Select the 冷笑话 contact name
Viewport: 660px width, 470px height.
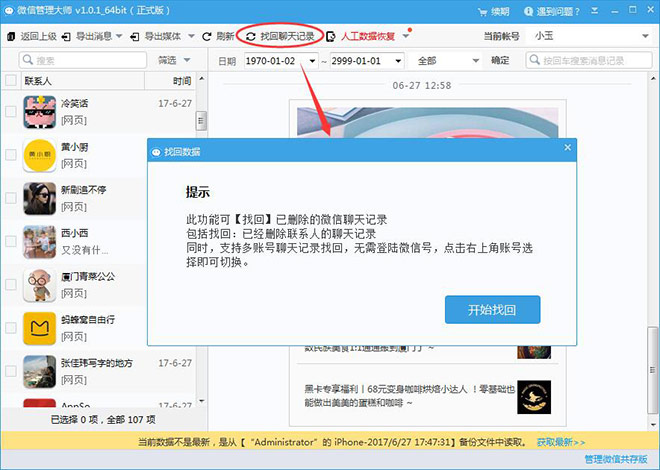click(75, 104)
